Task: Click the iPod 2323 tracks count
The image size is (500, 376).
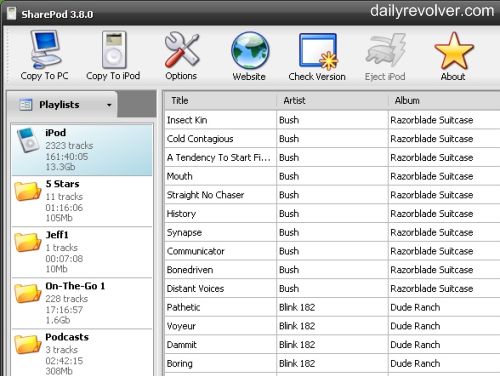Action: point(69,145)
